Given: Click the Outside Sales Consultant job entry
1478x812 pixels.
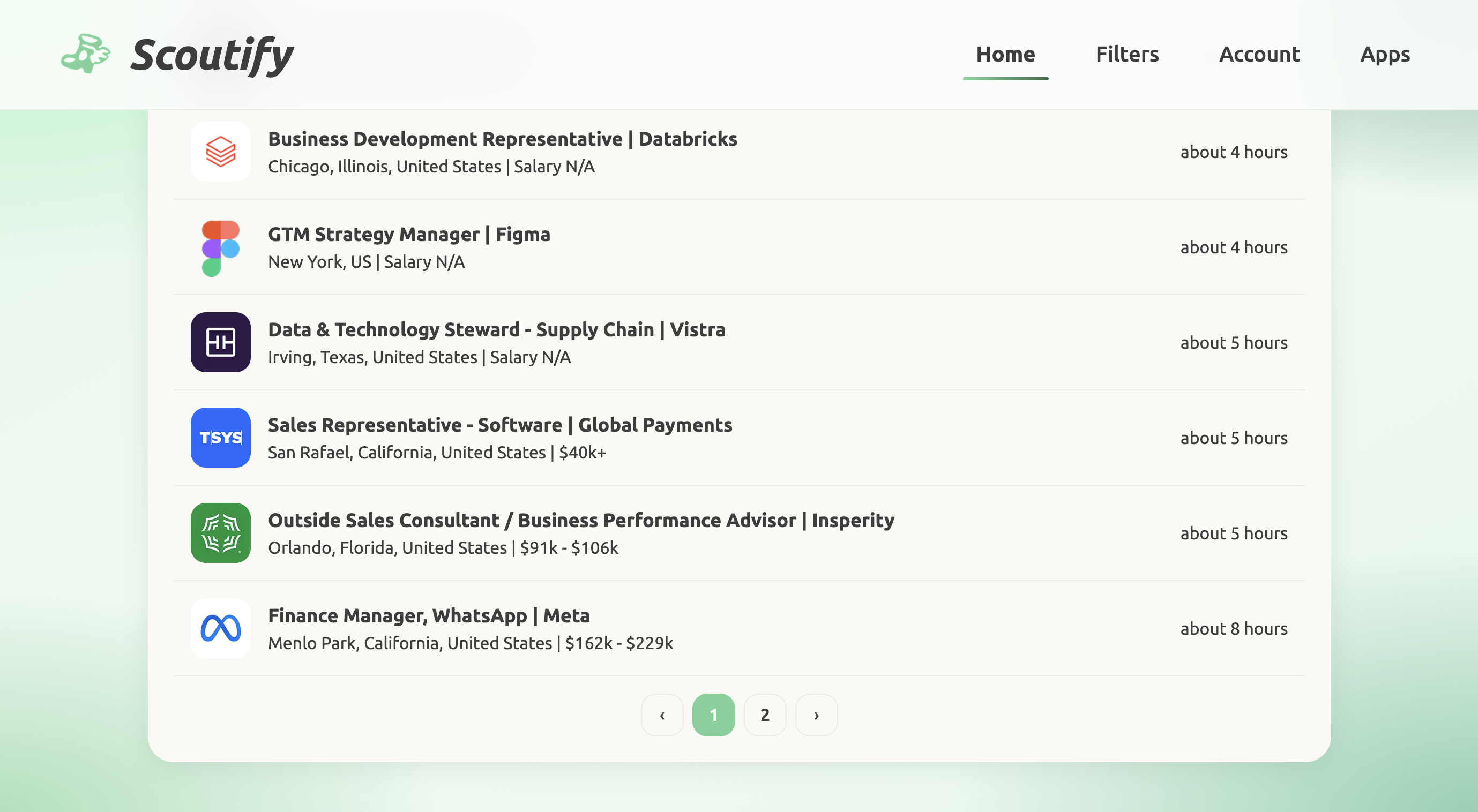Looking at the screenshot, I should coord(581,520).
